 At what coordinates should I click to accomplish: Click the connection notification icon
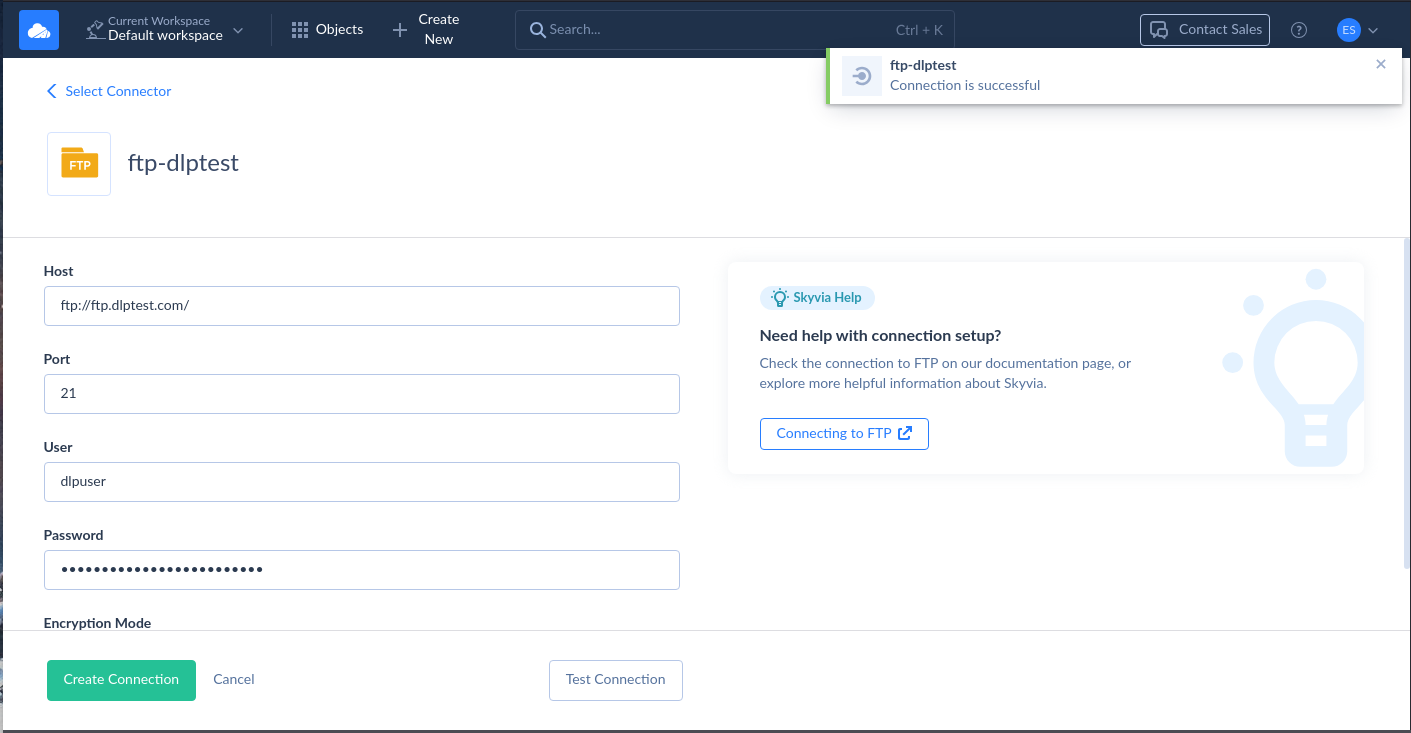coord(861,75)
